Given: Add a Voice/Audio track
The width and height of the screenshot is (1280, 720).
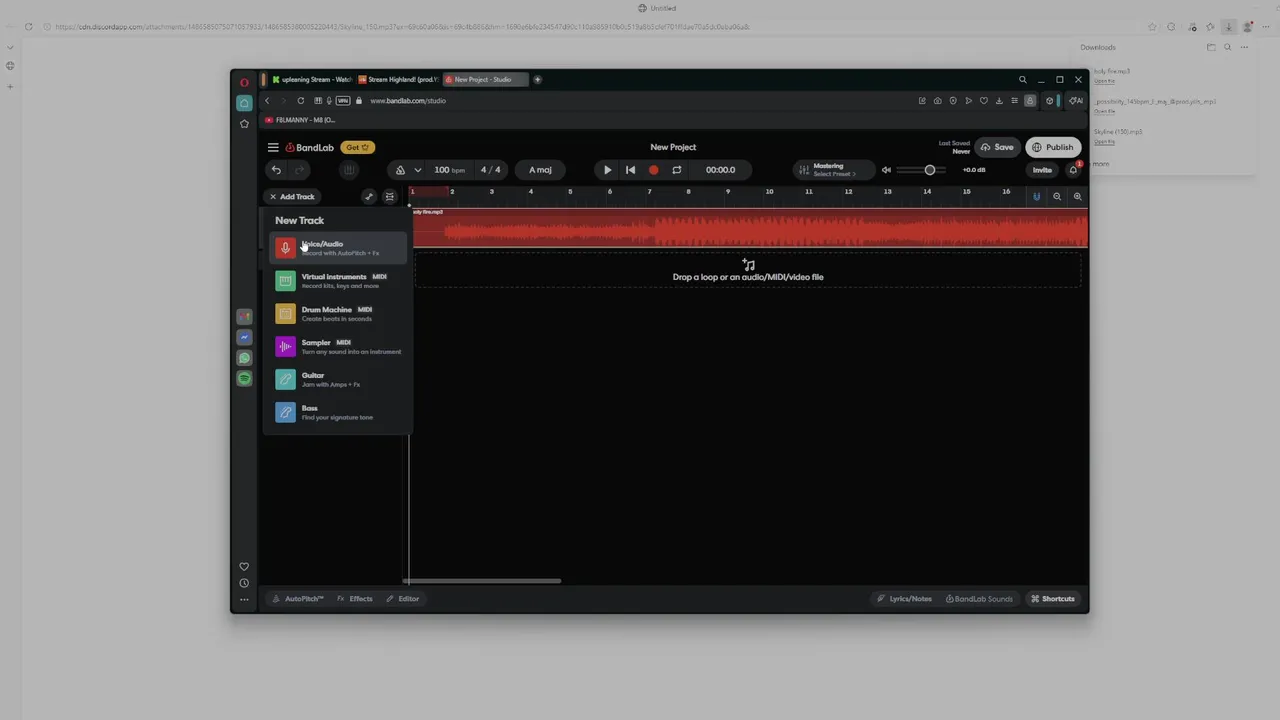Looking at the screenshot, I should (338, 248).
